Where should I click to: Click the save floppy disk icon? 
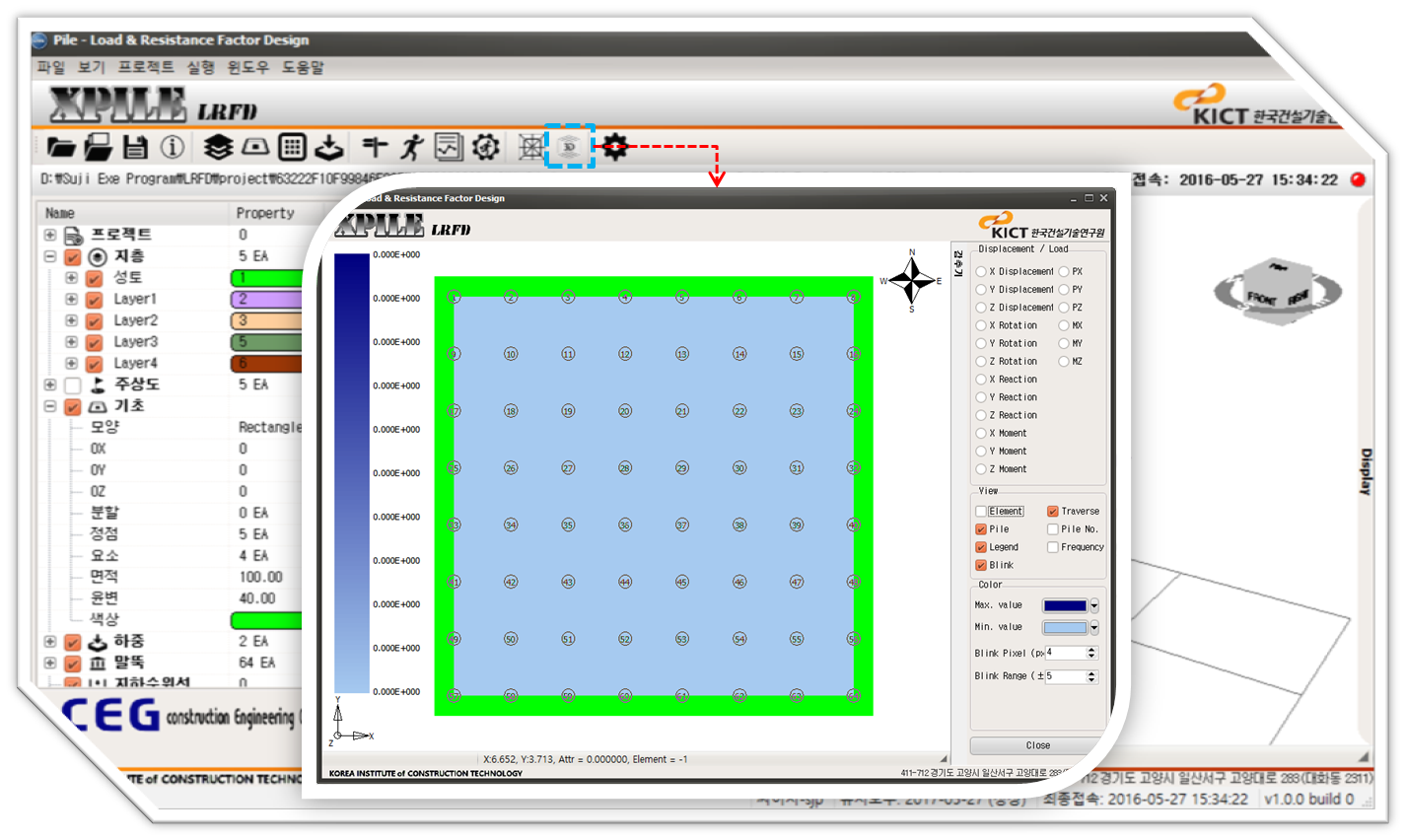point(135,148)
